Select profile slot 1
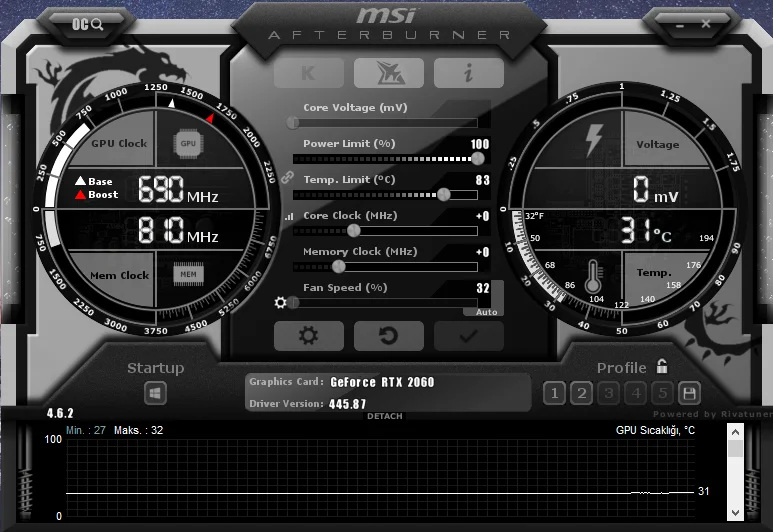The height and width of the screenshot is (532, 773). click(555, 393)
